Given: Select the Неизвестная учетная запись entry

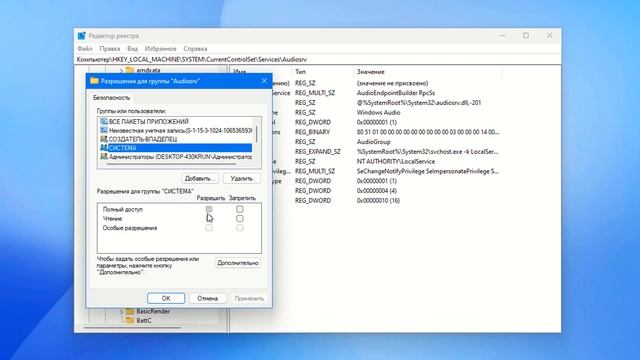Looking at the screenshot, I should (180, 130).
